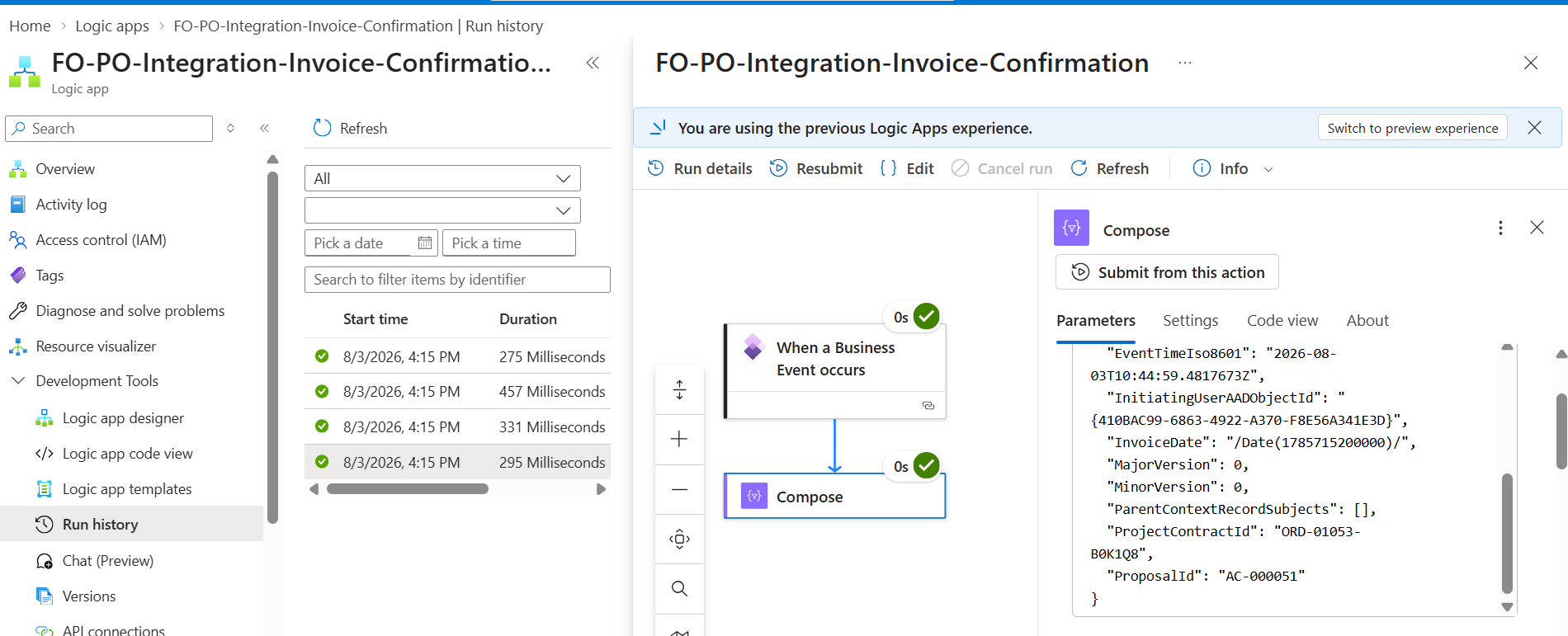Select the run lasting 457 Milliseconds
The height and width of the screenshot is (636, 1568).
457,392
